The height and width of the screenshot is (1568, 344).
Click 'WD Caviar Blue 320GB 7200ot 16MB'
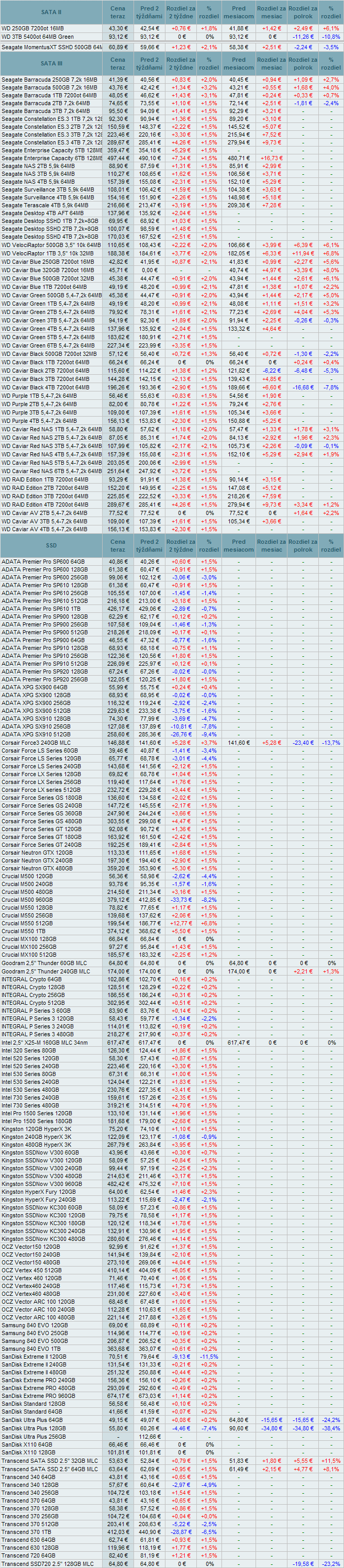48,270
